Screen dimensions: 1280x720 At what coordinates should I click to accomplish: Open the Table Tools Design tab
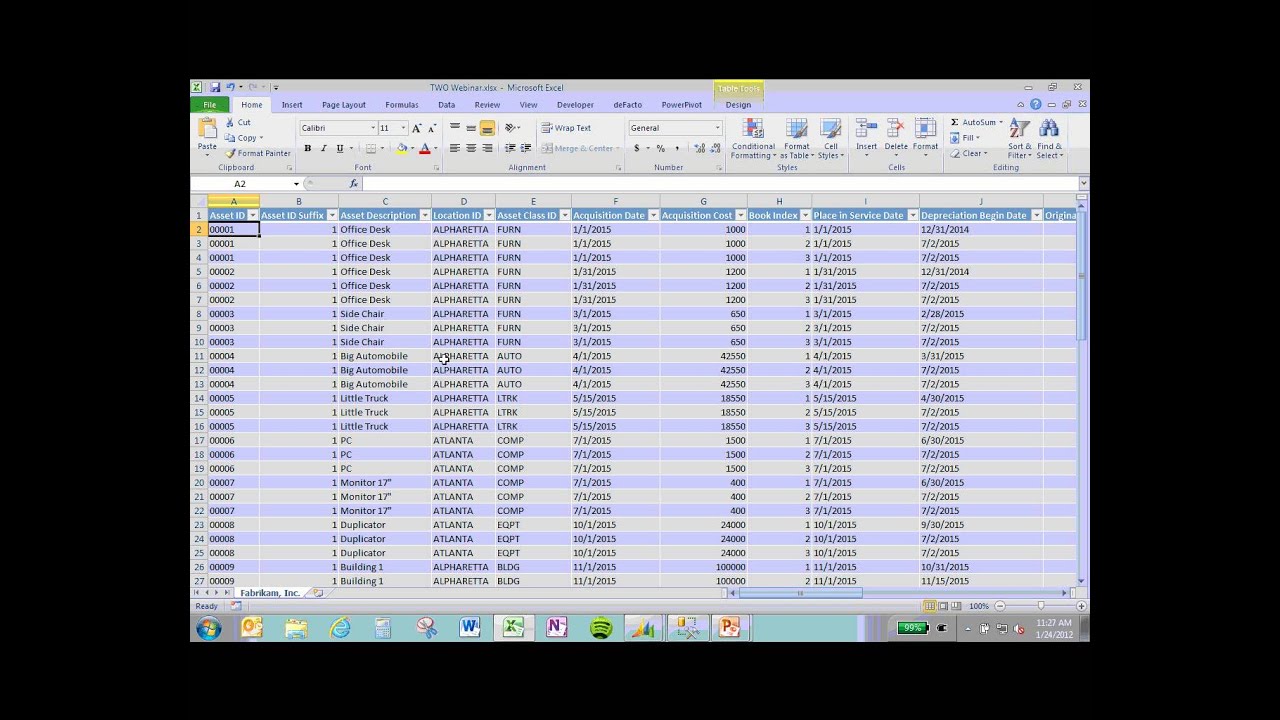pyautogui.click(x=738, y=105)
